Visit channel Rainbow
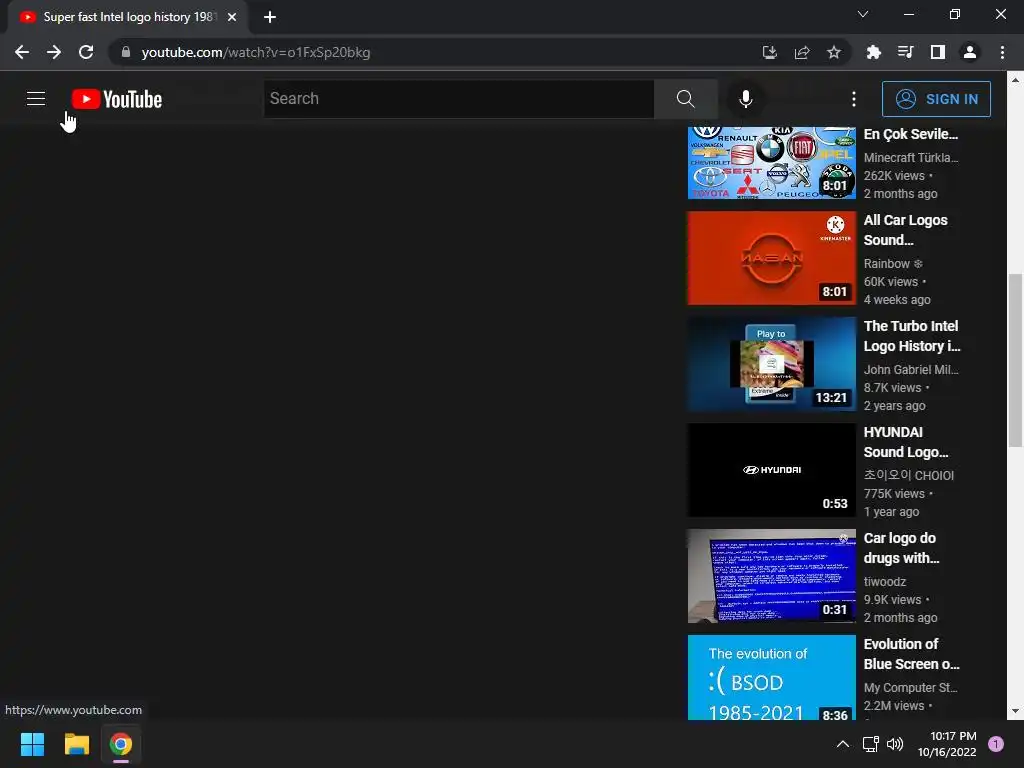This screenshot has height=768, width=1024. pos(893,264)
